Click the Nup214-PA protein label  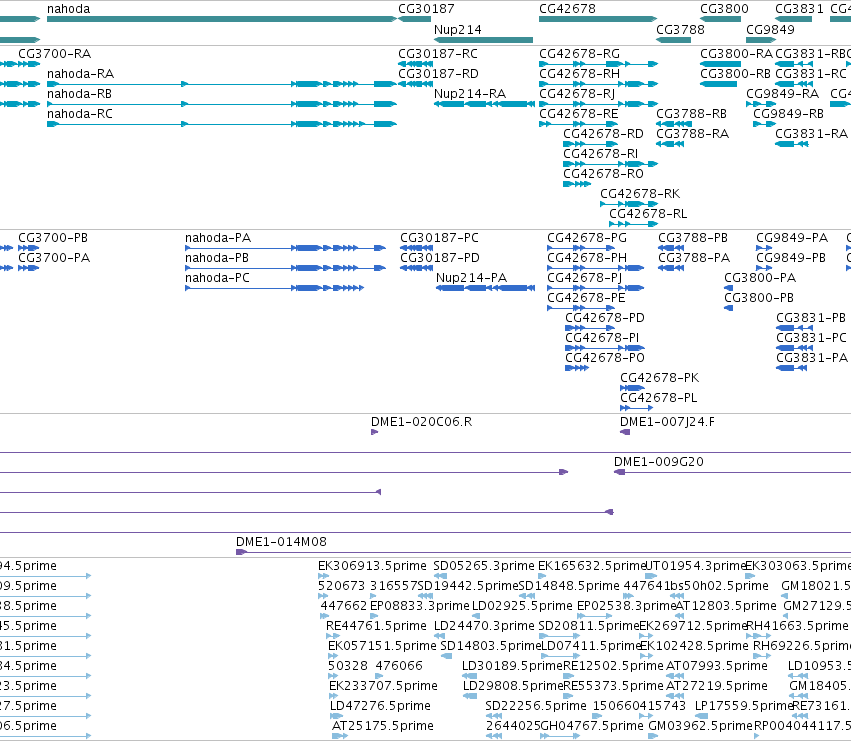[472, 278]
